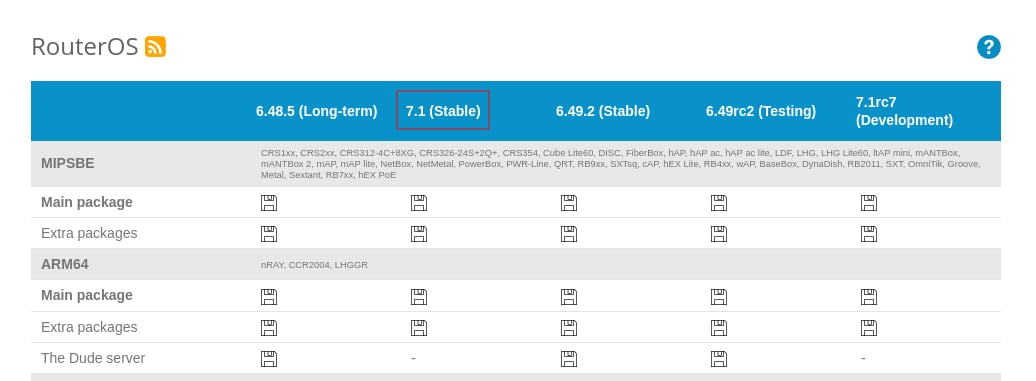Viewport: 1036px width, 381px height.
Task: Download ARM64 Extra packages for 6.48.5 Long-term
Action: pyautogui.click(x=269, y=328)
